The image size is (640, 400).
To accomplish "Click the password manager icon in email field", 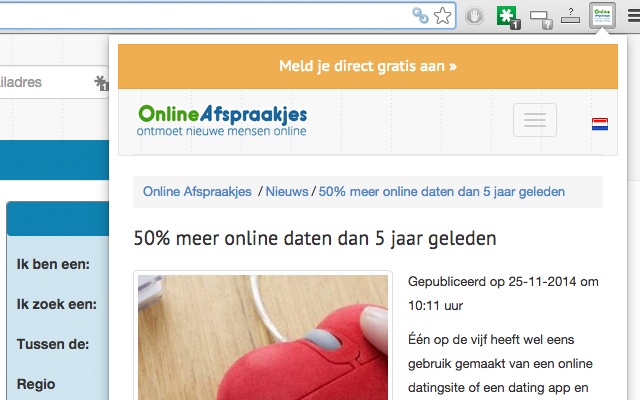I will 101,83.
